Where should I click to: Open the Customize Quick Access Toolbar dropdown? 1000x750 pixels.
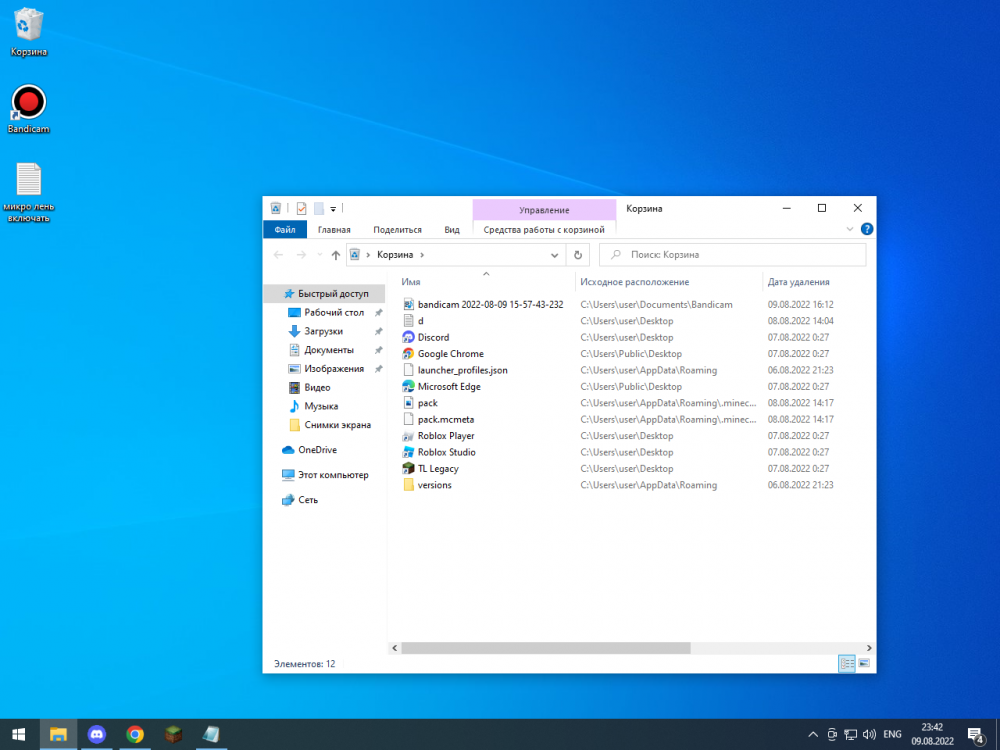[333, 209]
